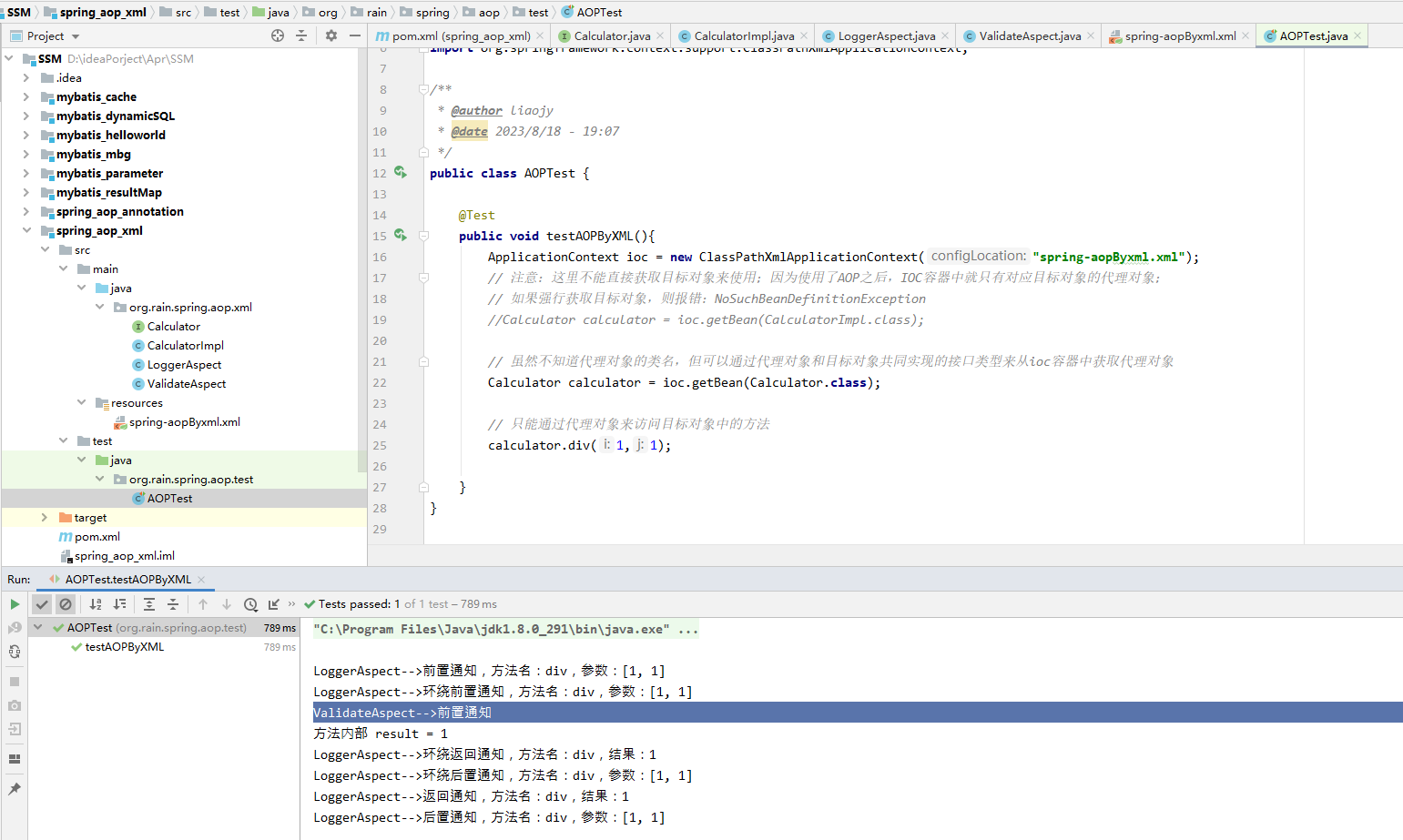Fold the comment block at line 17
This screenshot has width=1403, height=840.
point(423,278)
